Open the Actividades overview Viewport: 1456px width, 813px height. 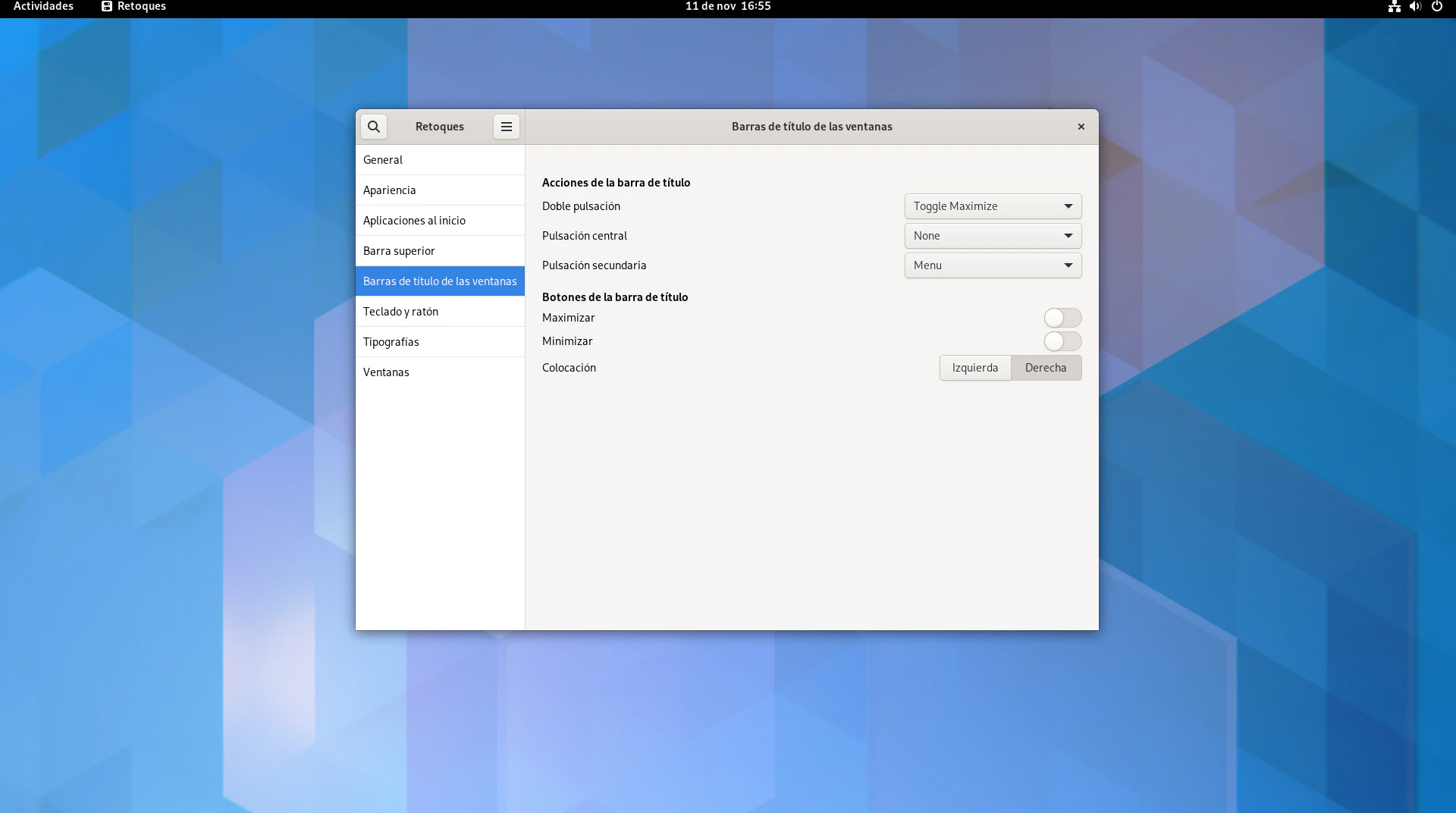[43, 7]
